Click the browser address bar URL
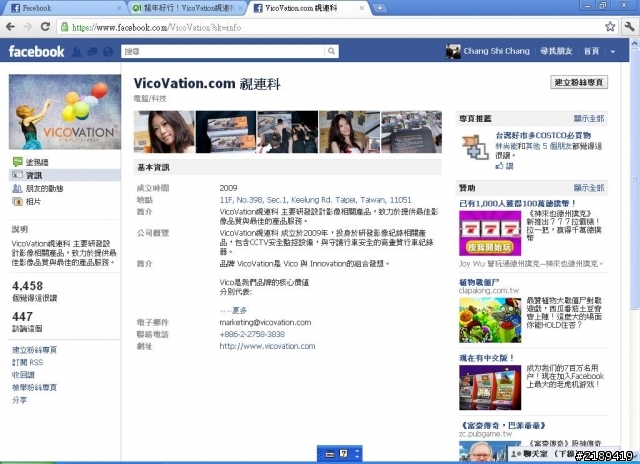 point(156,27)
